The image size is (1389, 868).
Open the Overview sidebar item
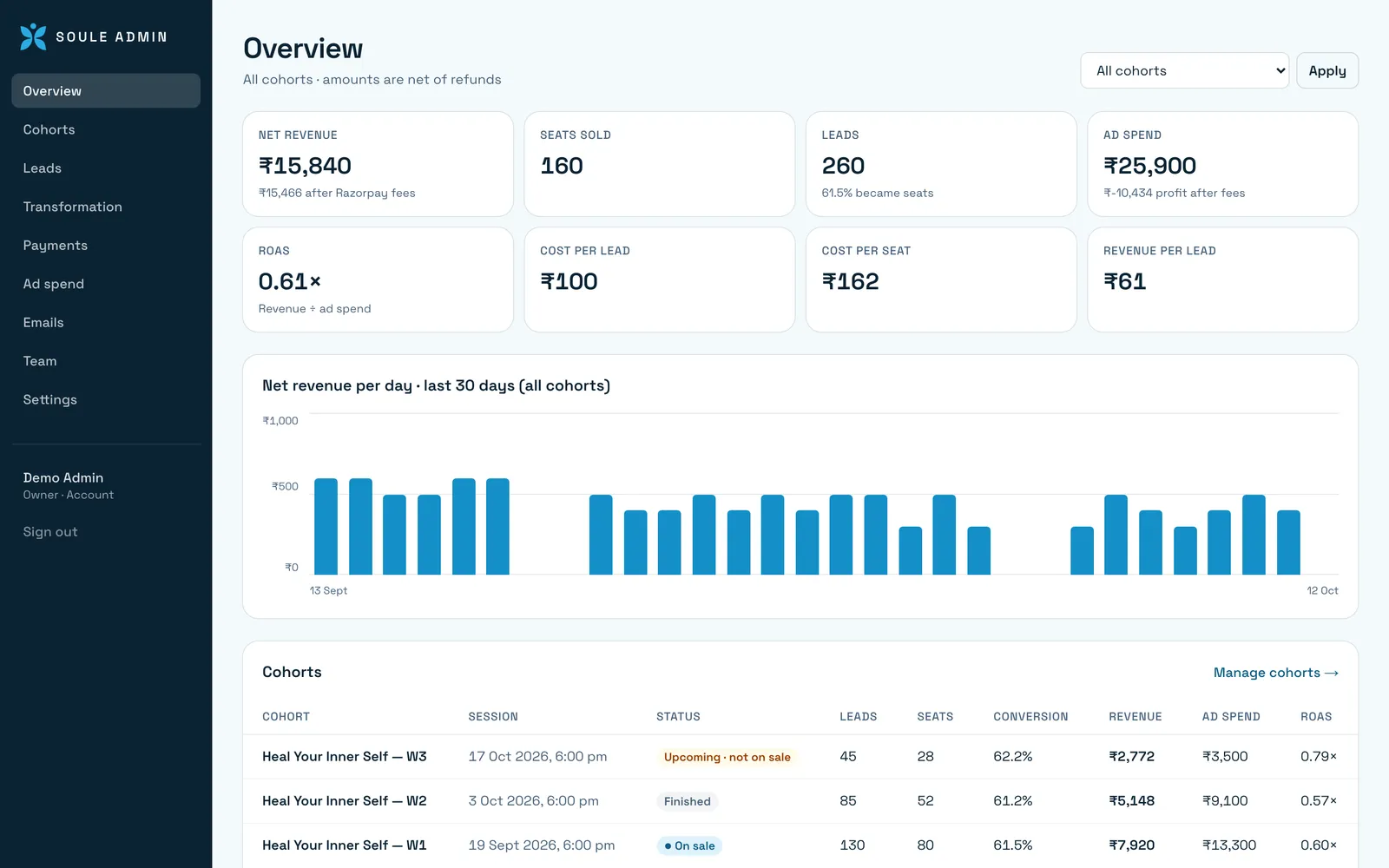click(x=106, y=91)
